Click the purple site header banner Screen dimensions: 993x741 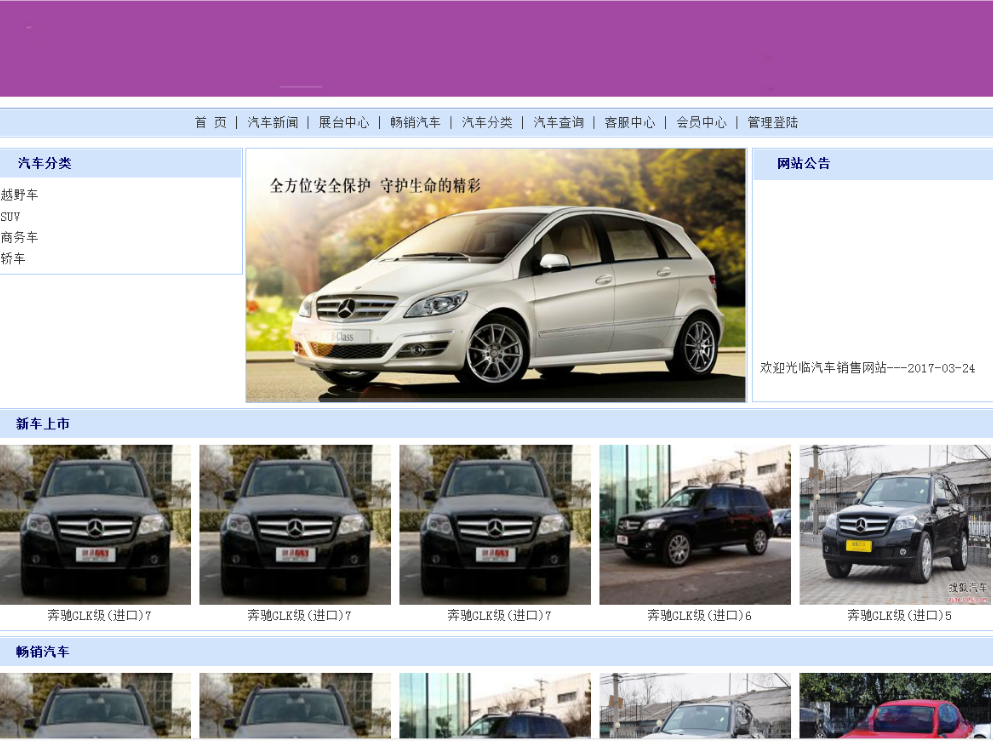496,49
